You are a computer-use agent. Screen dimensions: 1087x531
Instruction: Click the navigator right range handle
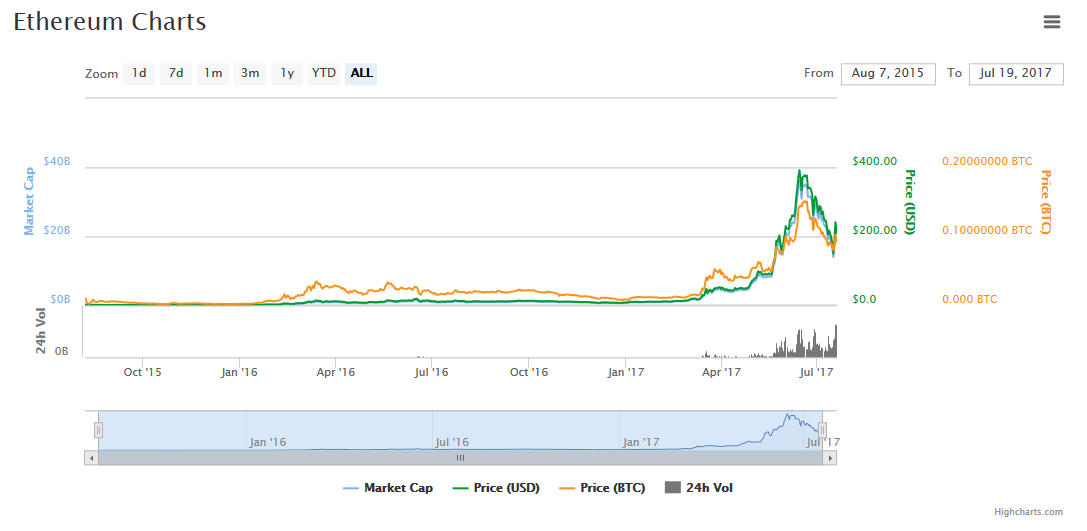822,430
